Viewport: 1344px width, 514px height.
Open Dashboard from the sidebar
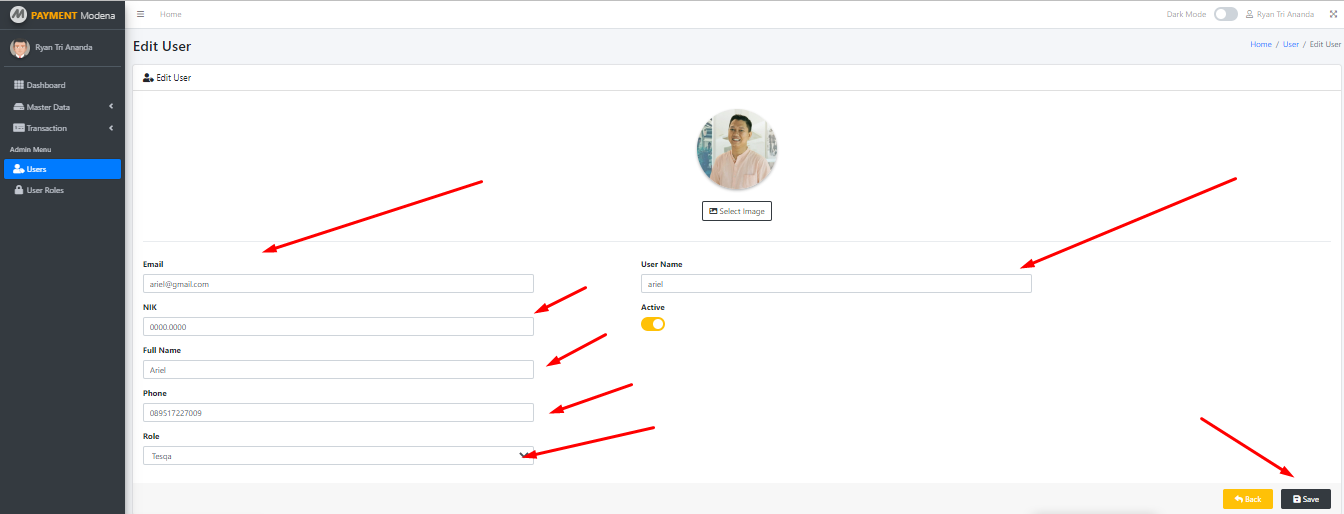click(45, 85)
